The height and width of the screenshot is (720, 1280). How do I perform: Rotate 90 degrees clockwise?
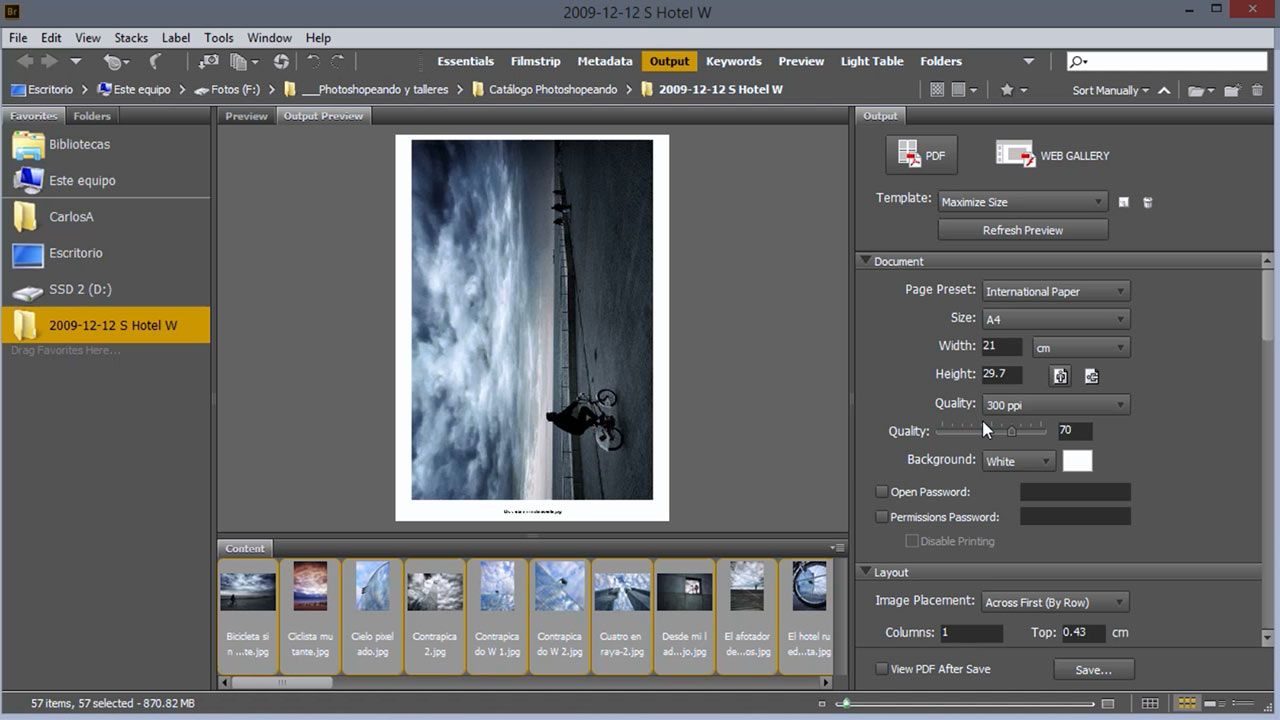[338, 62]
